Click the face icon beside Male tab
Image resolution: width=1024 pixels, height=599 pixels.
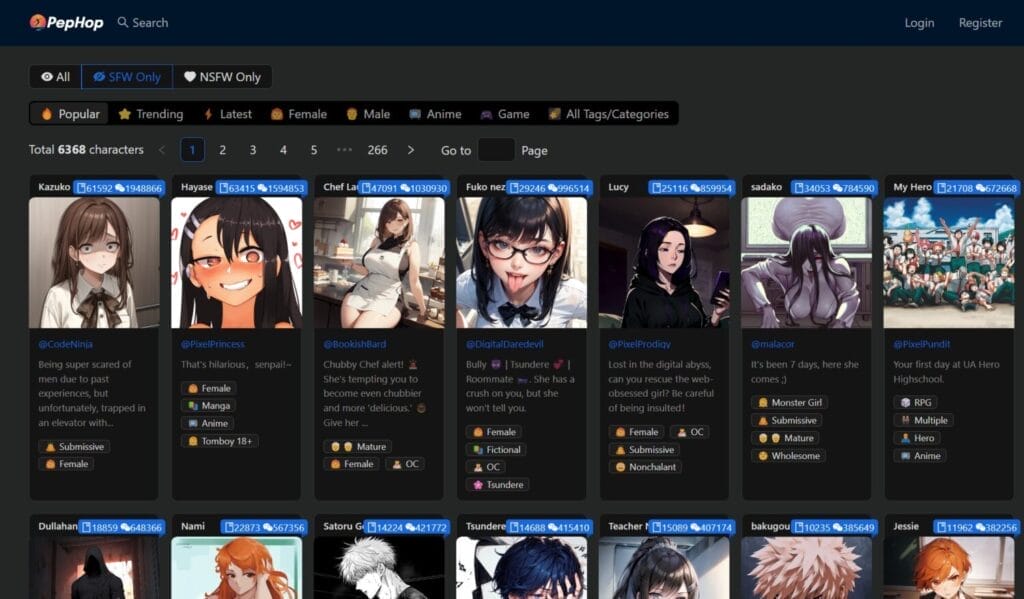[x=352, y=114]
